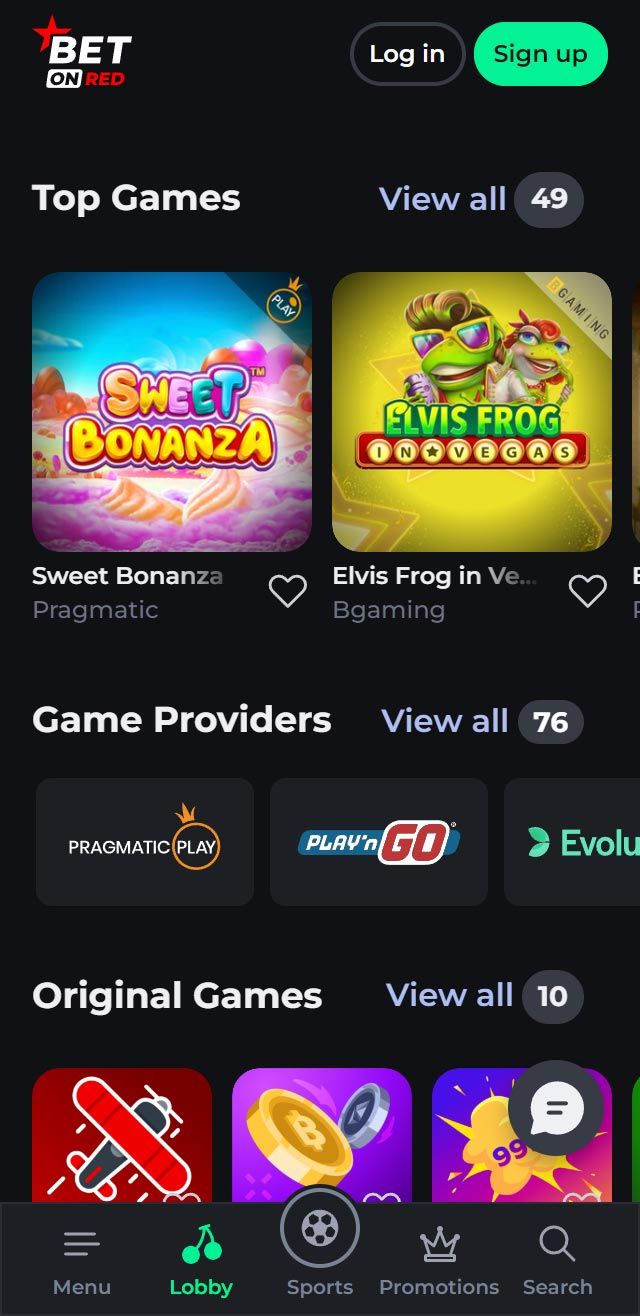Switch to the Promotions tab
The height and width of the screenshot is (1316, 640).
pyautogui.click(x=439, y=1260)
